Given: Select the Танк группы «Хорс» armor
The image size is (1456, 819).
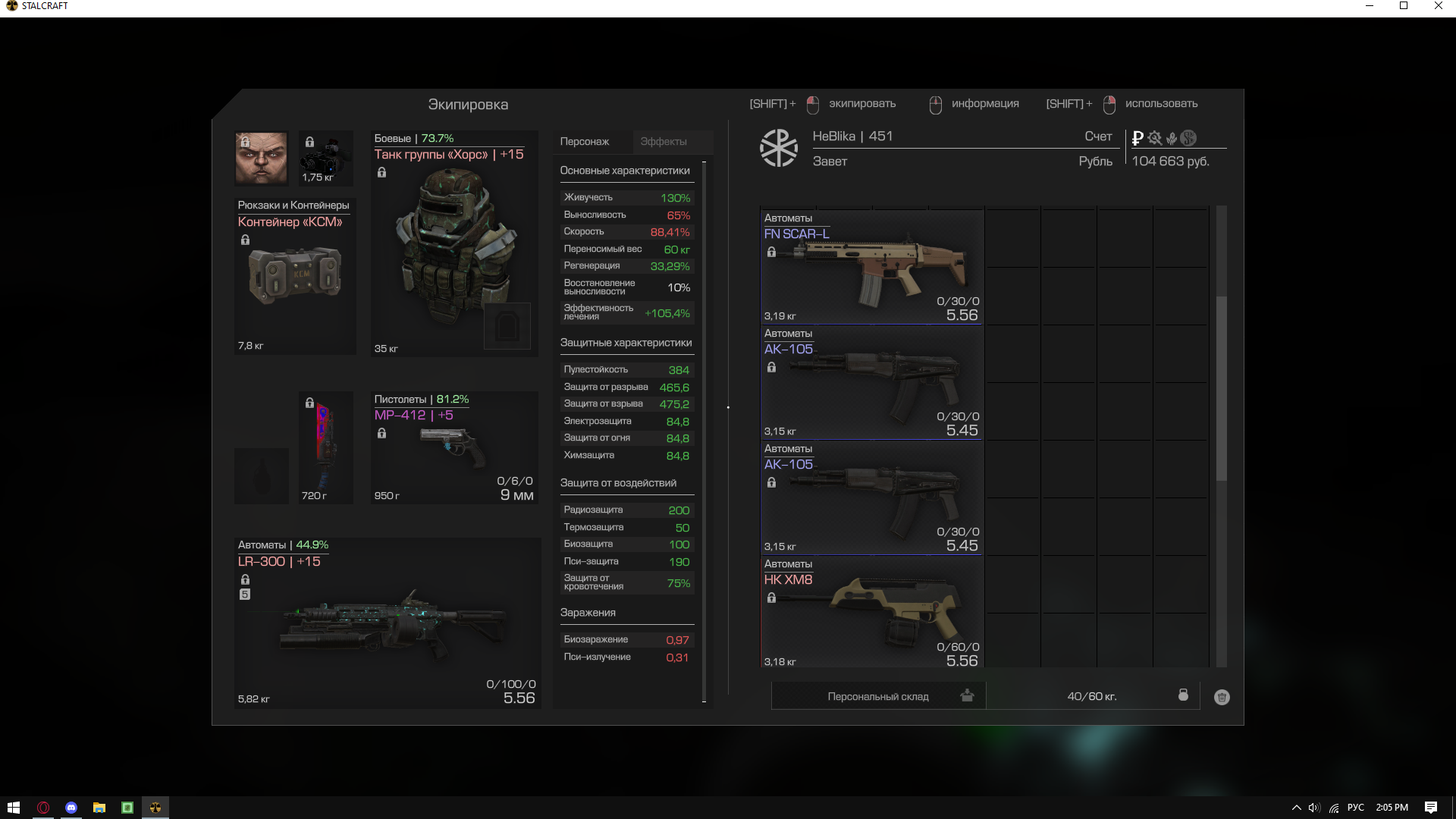Looking at the screenshot, I should click(454, 243).
